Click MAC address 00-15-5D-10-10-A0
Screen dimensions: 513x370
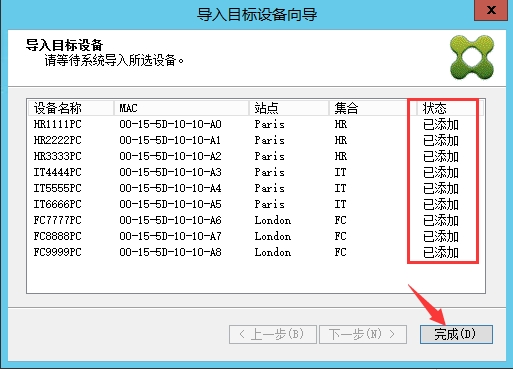pos(170,124)
